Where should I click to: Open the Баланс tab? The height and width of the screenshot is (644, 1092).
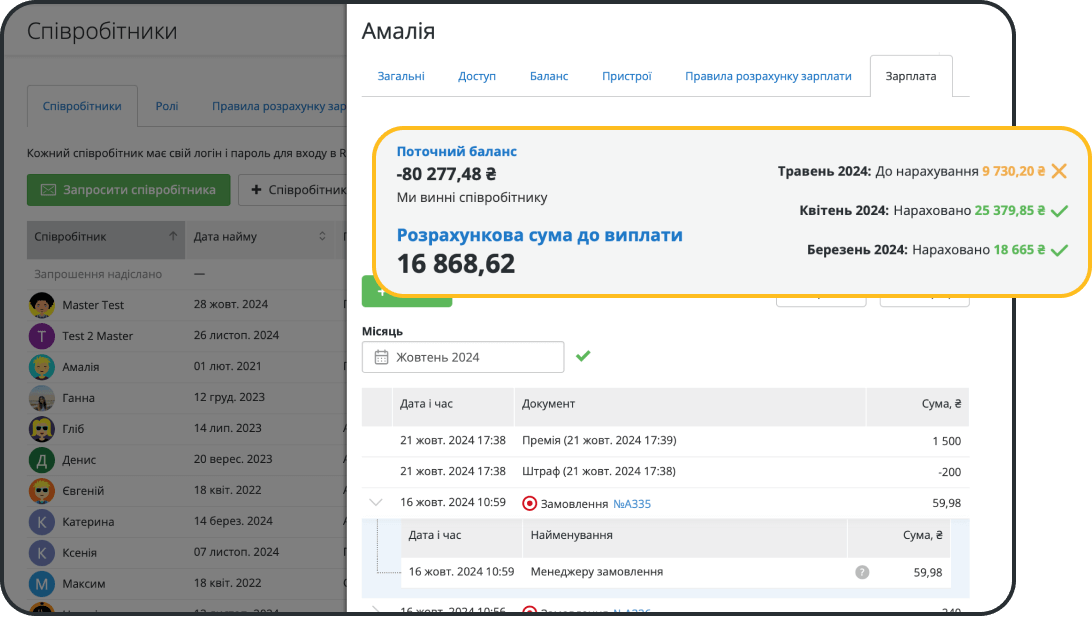pyautogui.click(x=548, y=76)
